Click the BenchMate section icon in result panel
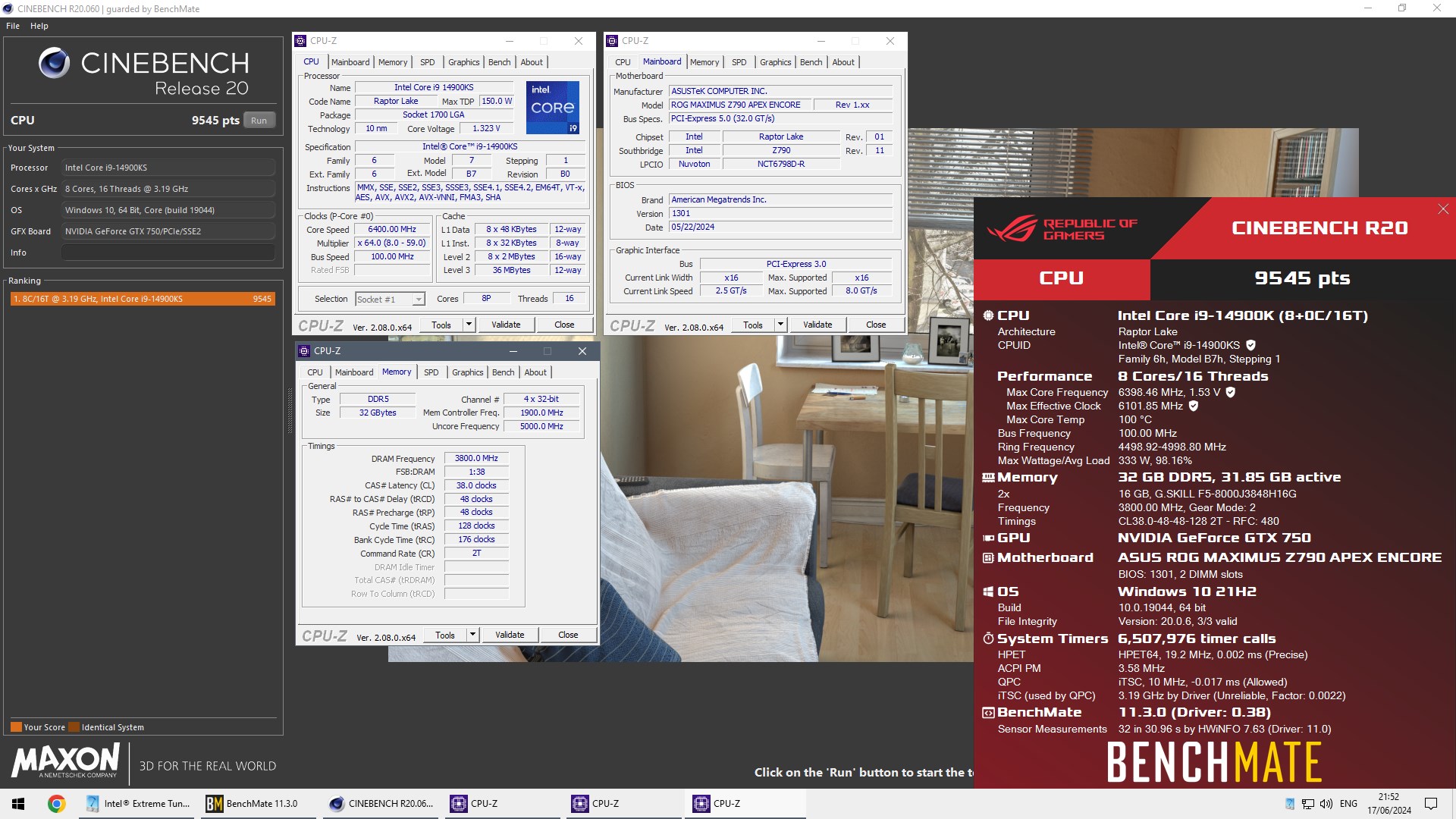The image size is (1456, 819). (x=988, y=713)
